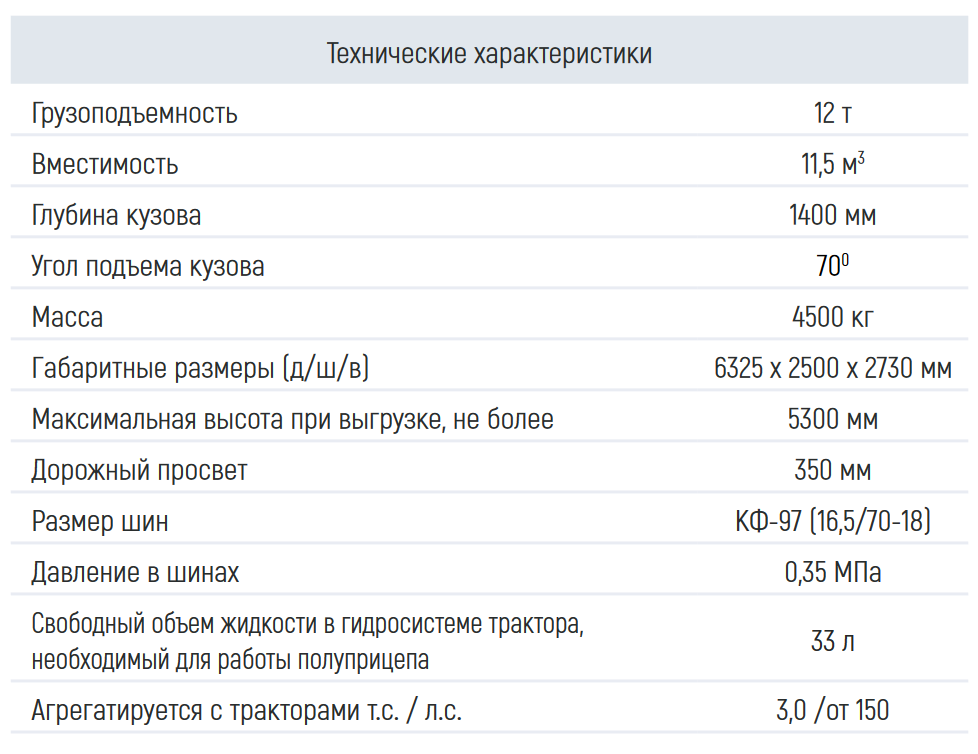Select the "Габаритные размеры (д/ш/в)" label
This screenshot has height=754, width=978.
(x=200, y=369)
